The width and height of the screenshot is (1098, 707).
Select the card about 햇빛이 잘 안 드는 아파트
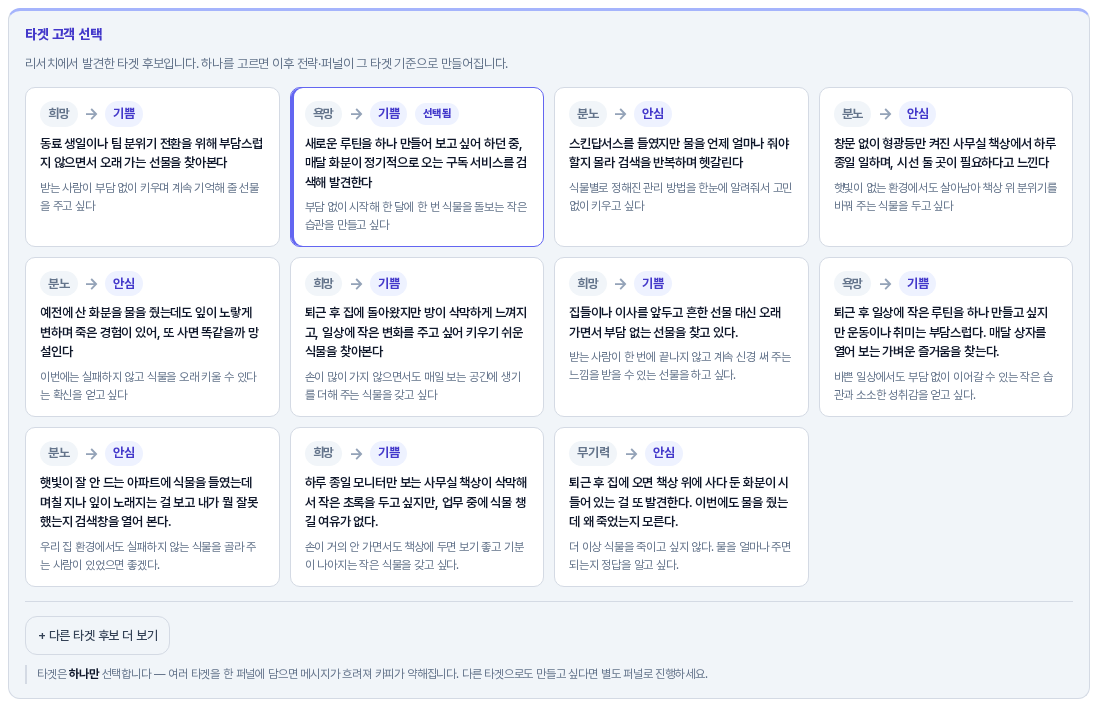tap(152, 507)
